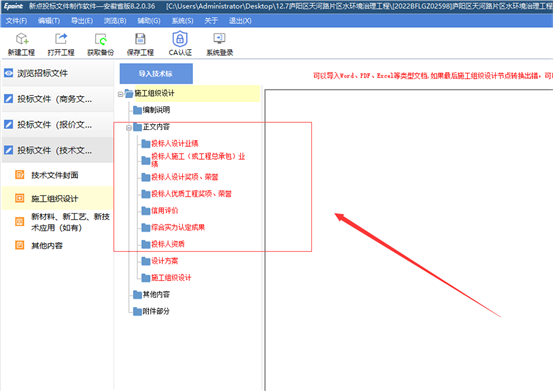The width and height of the screenshot is (554, 391).
Task: Click the 导入技术标 button
Action: [156, 73]
